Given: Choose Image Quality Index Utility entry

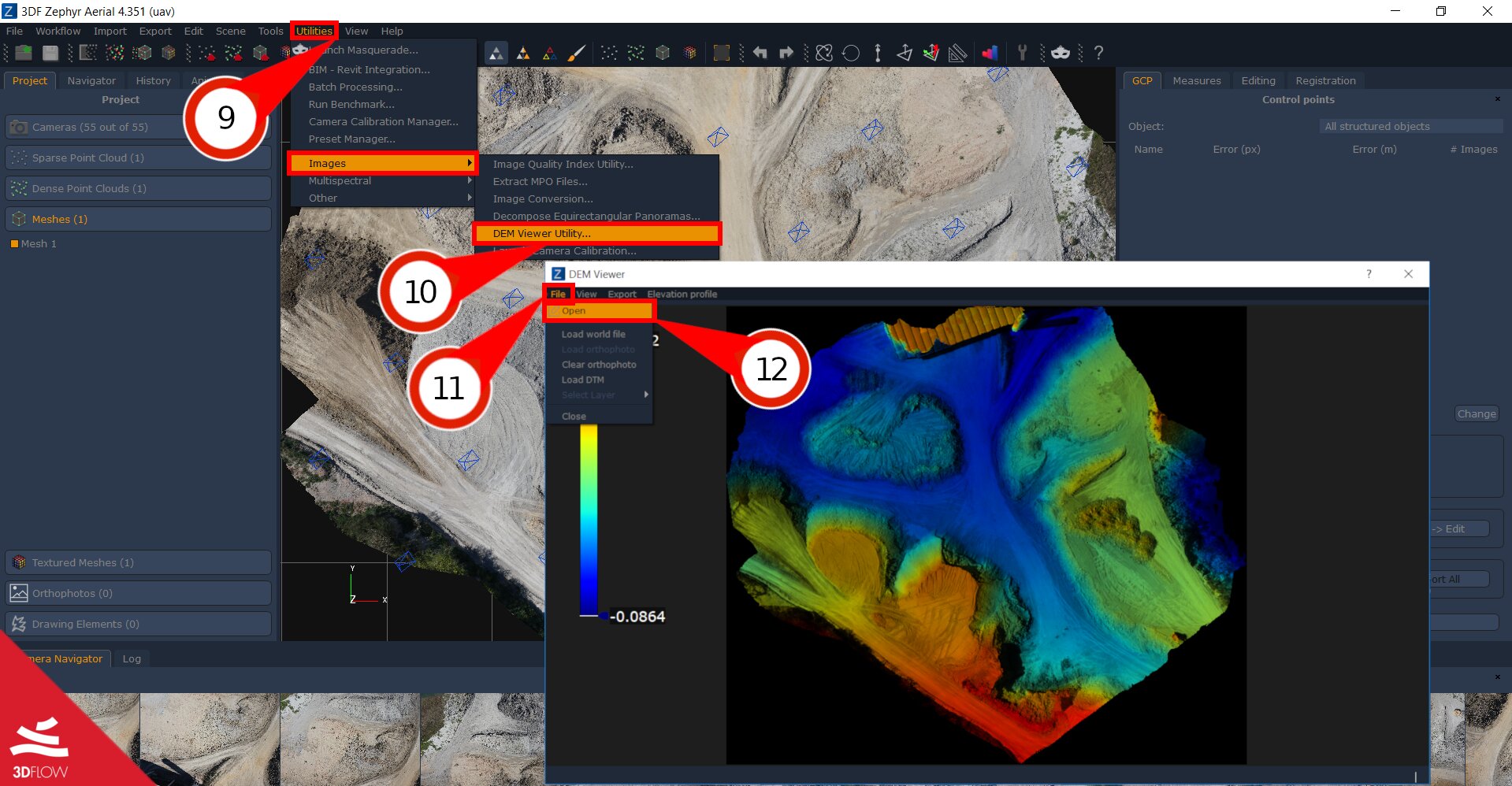Looking at the screenshot, I should pos(596,164).
